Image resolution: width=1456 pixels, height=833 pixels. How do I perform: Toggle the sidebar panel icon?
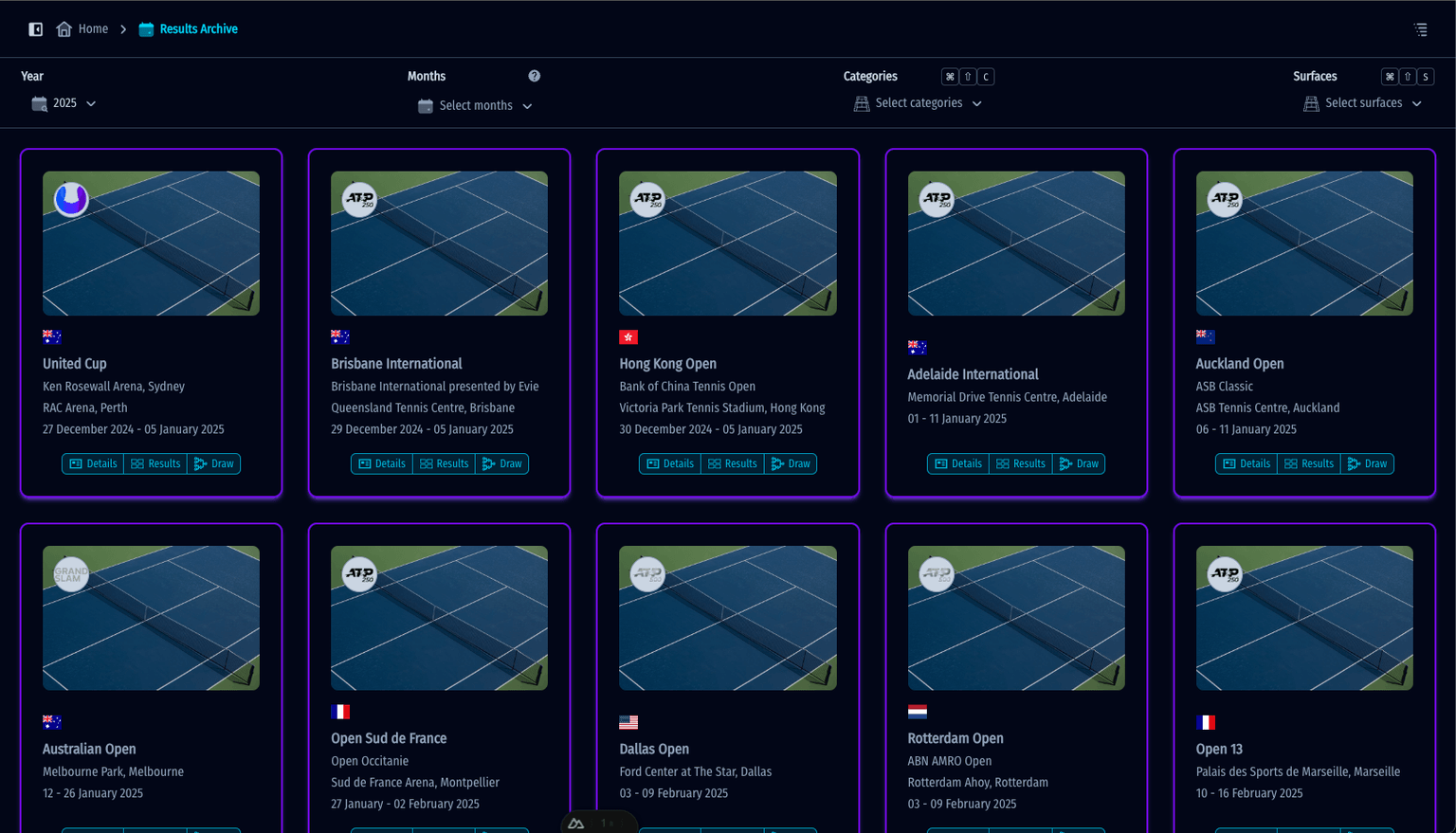coord(36,29)
